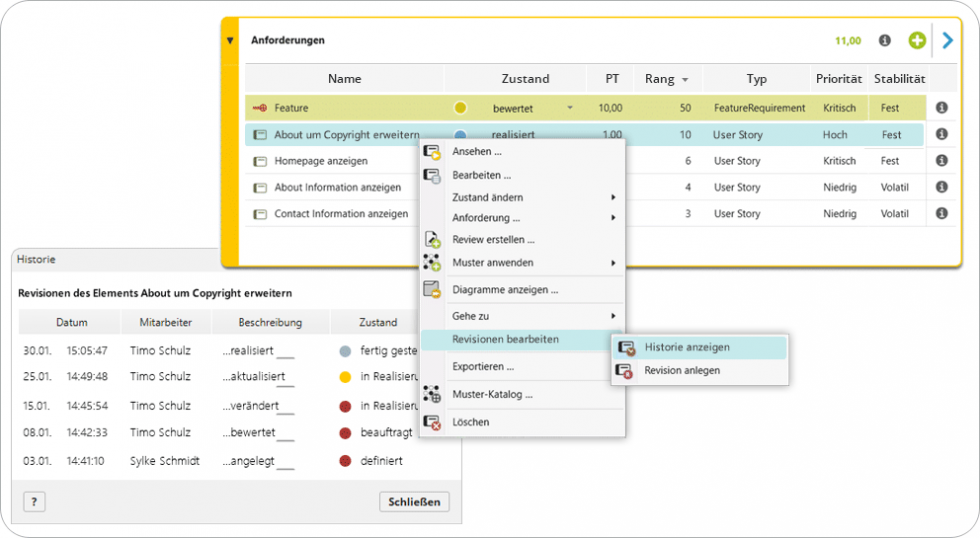This screenshot has width=980, height=538.
Task: Select Exportieren menu entry
Action: 482,367
